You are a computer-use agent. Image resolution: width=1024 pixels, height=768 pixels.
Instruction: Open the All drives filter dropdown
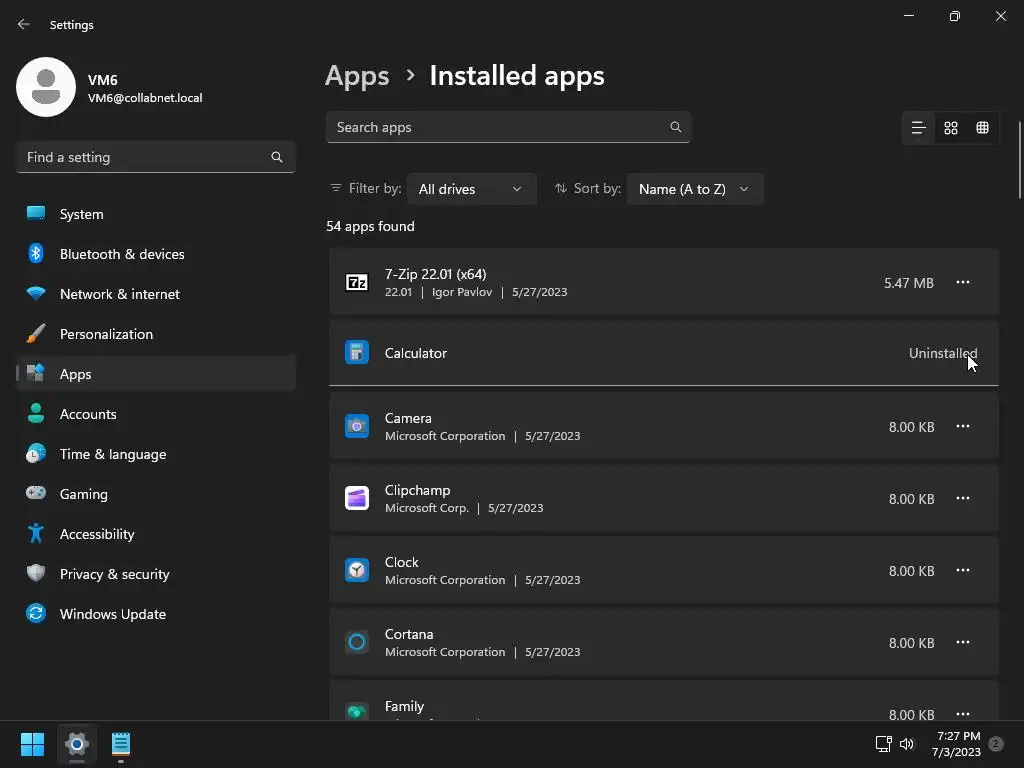[x=471, y=189]
